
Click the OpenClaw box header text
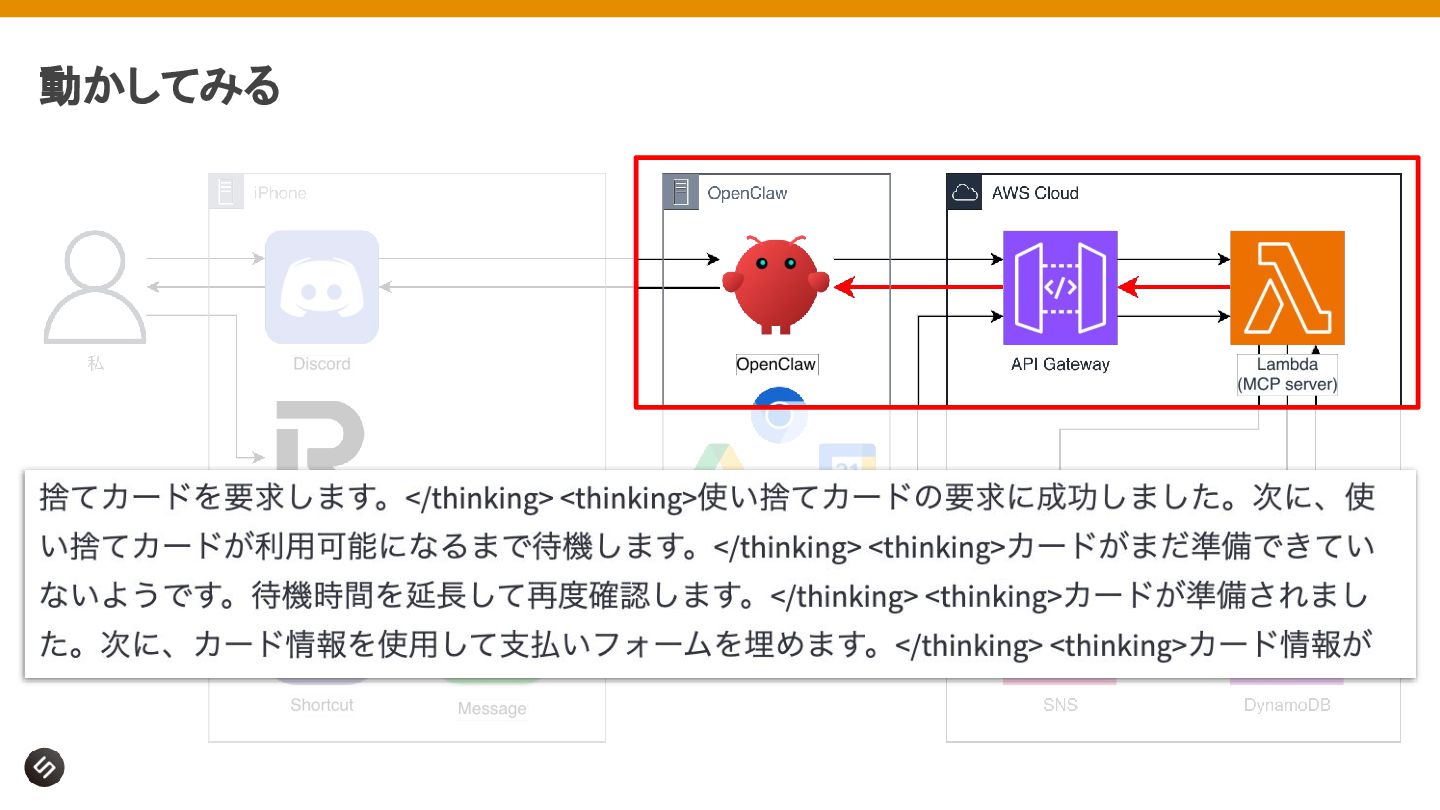tap(747, 193)
